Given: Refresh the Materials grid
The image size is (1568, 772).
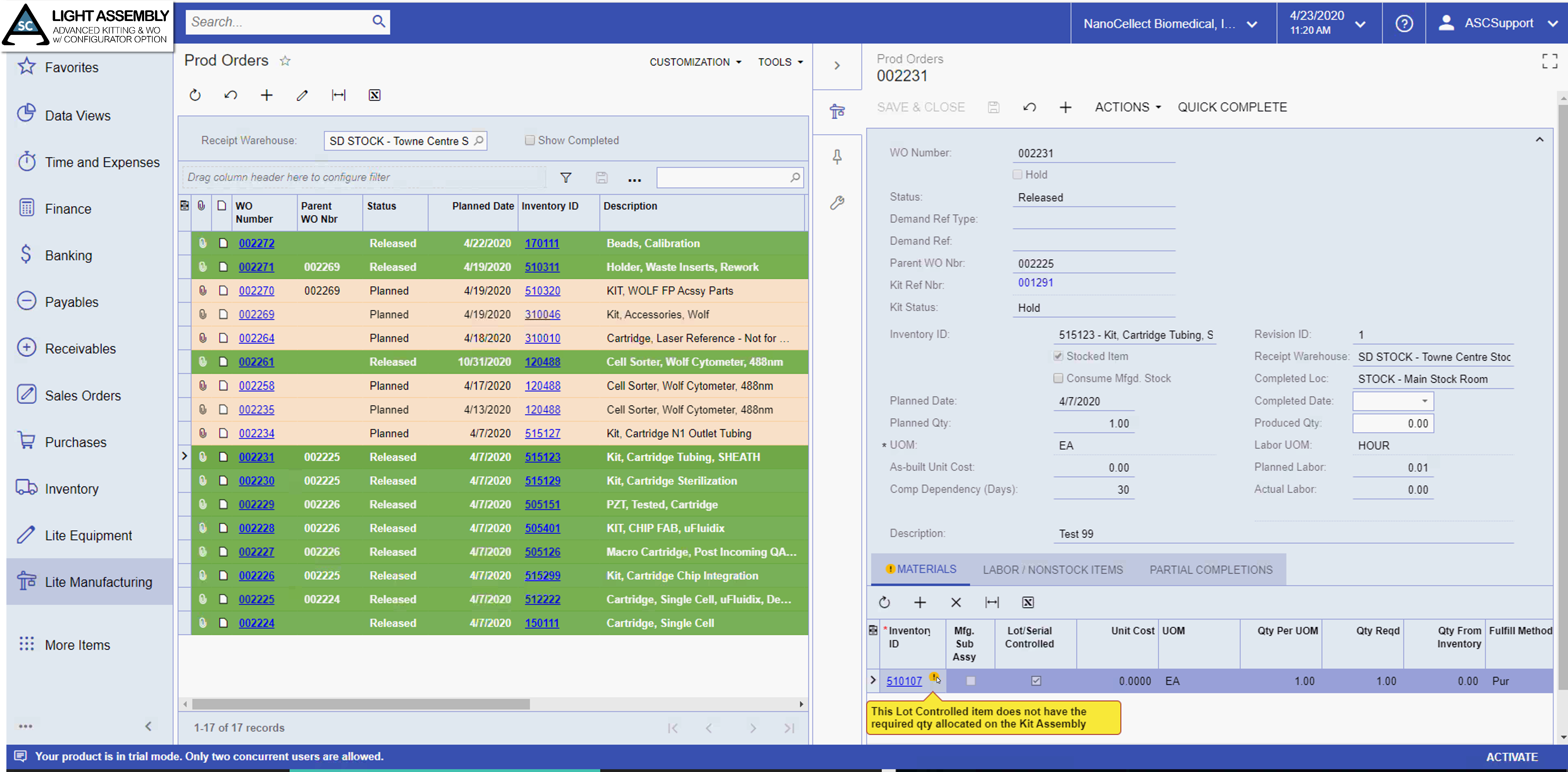Looking at the screenshot, I should click(x=884, y=602).
